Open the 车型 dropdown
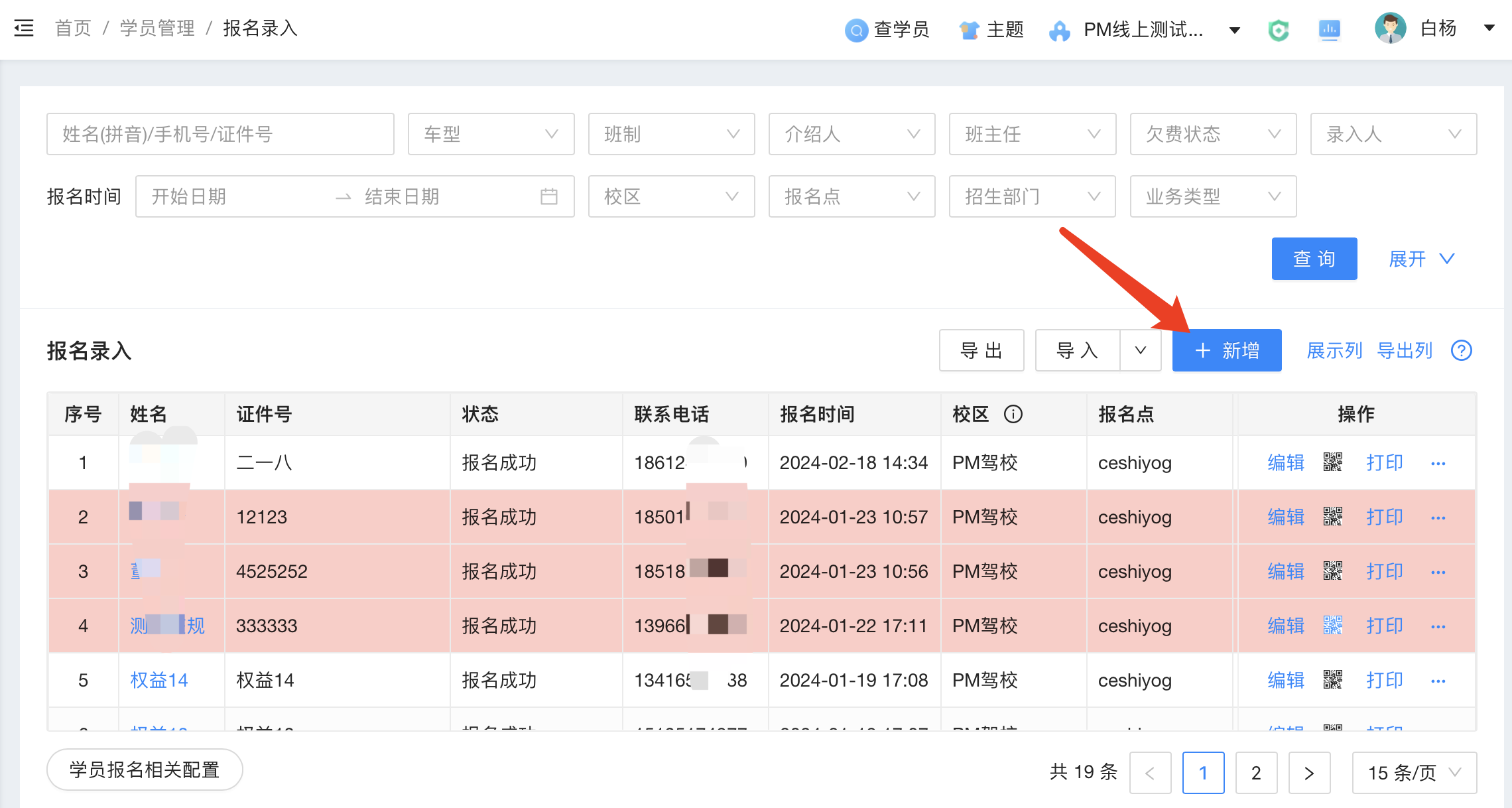Image resolution: width=1512 pixels, height=808 pixels. pyautogui.click(x=491, y=134)
